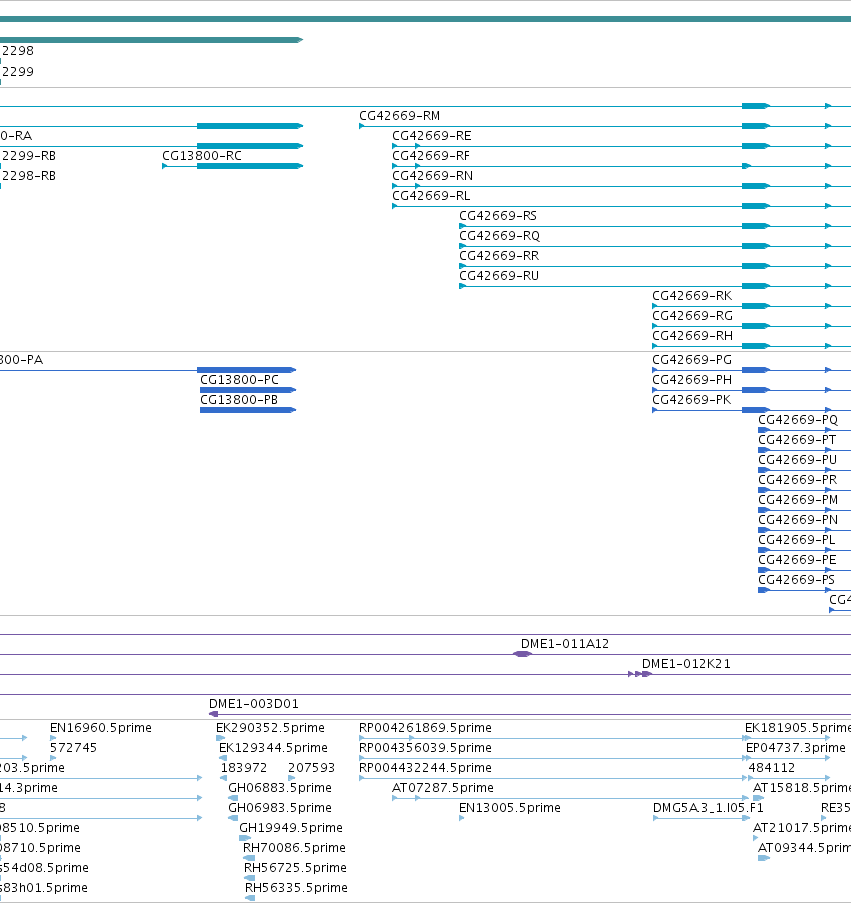Select the CG42669-RM transcript label
The width and height of the screenshot is (851, 903).
[400, 116]
